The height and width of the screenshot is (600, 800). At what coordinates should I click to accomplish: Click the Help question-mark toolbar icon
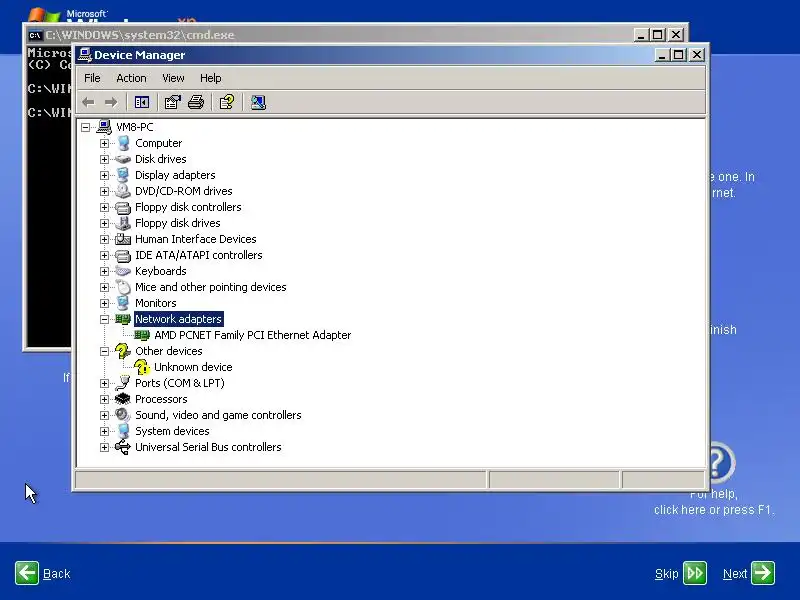pyautogui.click(x=227, y=103)
